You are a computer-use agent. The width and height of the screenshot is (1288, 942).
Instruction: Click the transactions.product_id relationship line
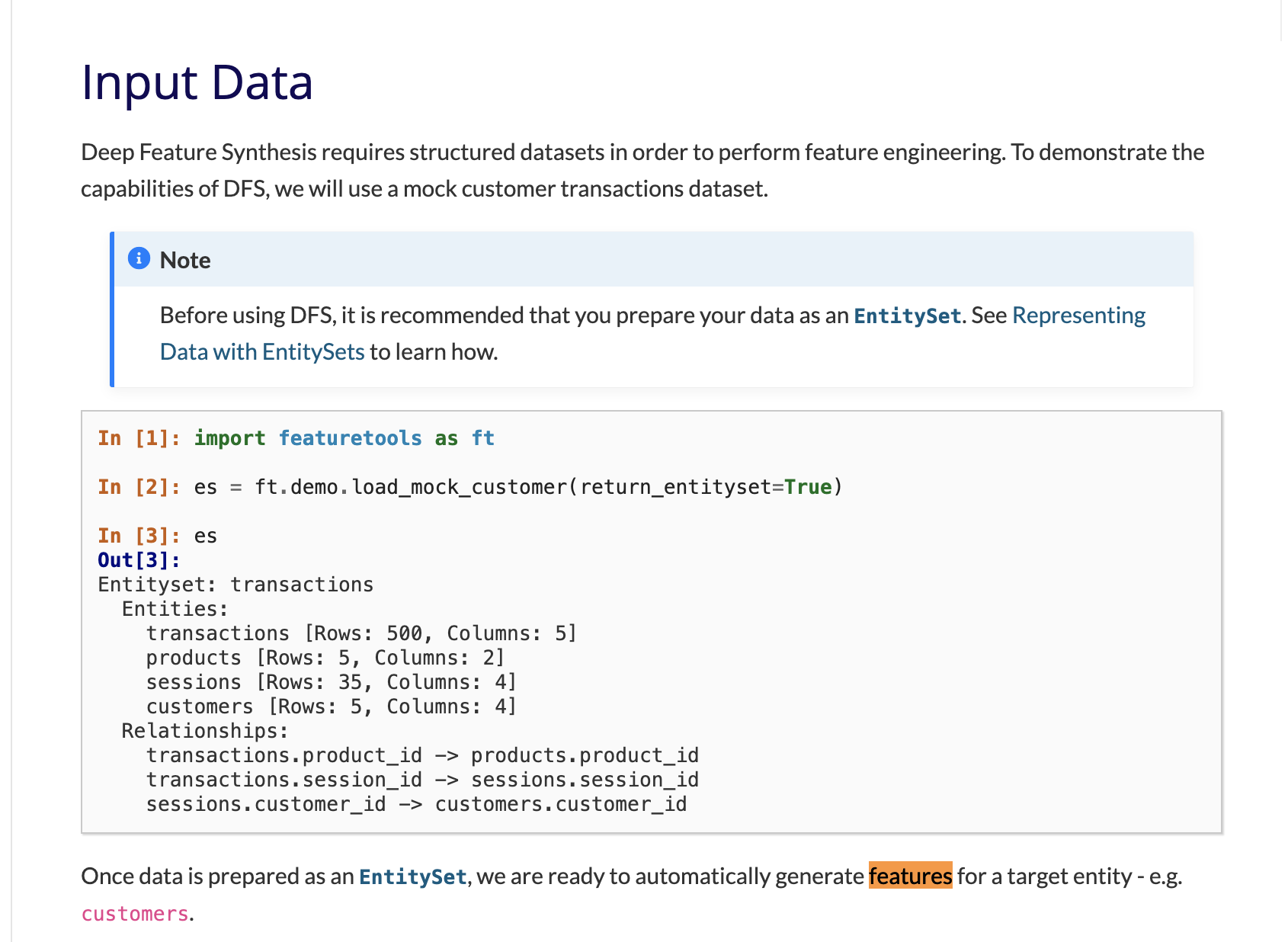pyautogui.click(x=422, y=755)
